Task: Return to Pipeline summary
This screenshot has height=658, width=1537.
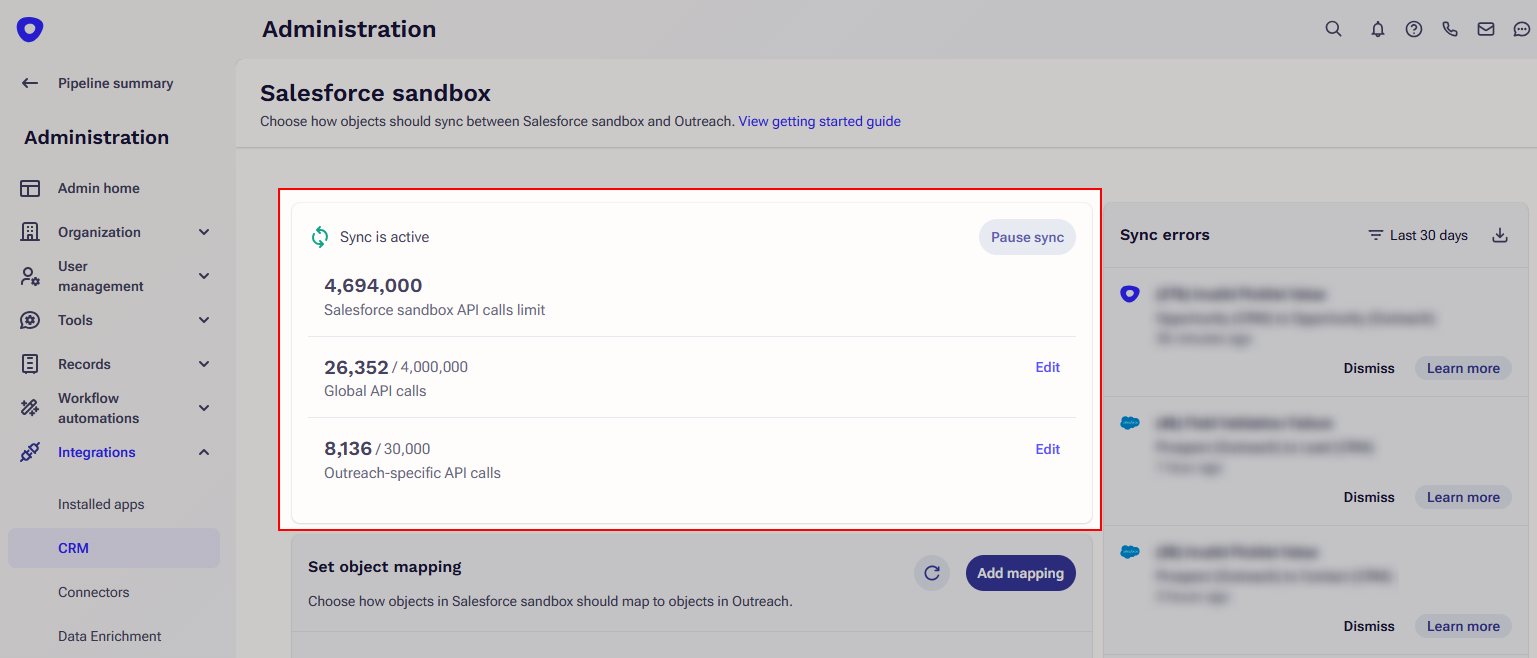Action: click(x=115, y=83)
